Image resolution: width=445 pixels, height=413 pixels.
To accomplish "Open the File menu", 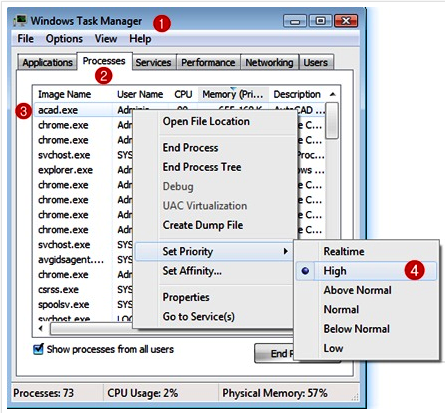I will pyautogui.click(x=25, y=39).
